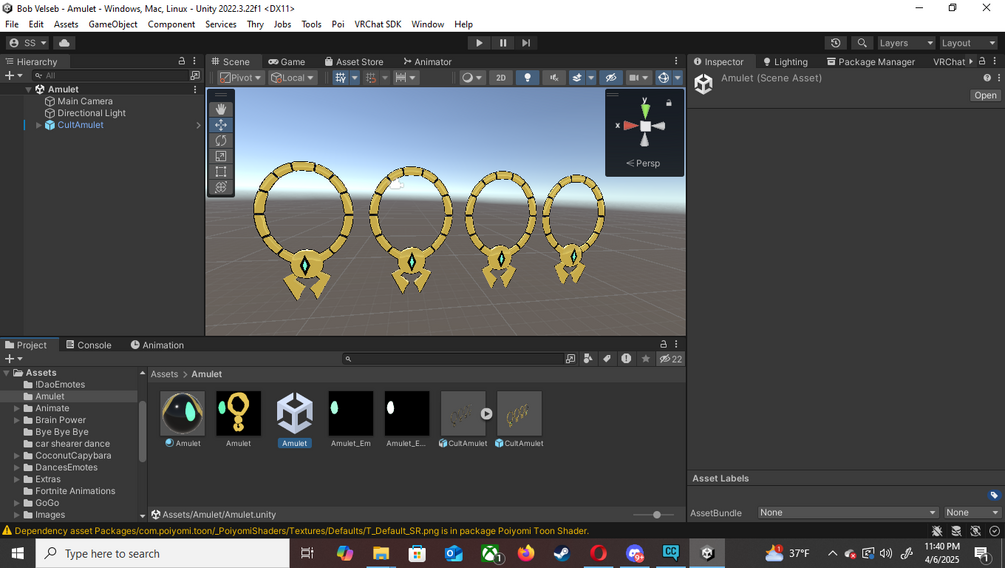
Task: Toggle gizmos visibility
Action: pyautogui.click(x=663, y=78)
